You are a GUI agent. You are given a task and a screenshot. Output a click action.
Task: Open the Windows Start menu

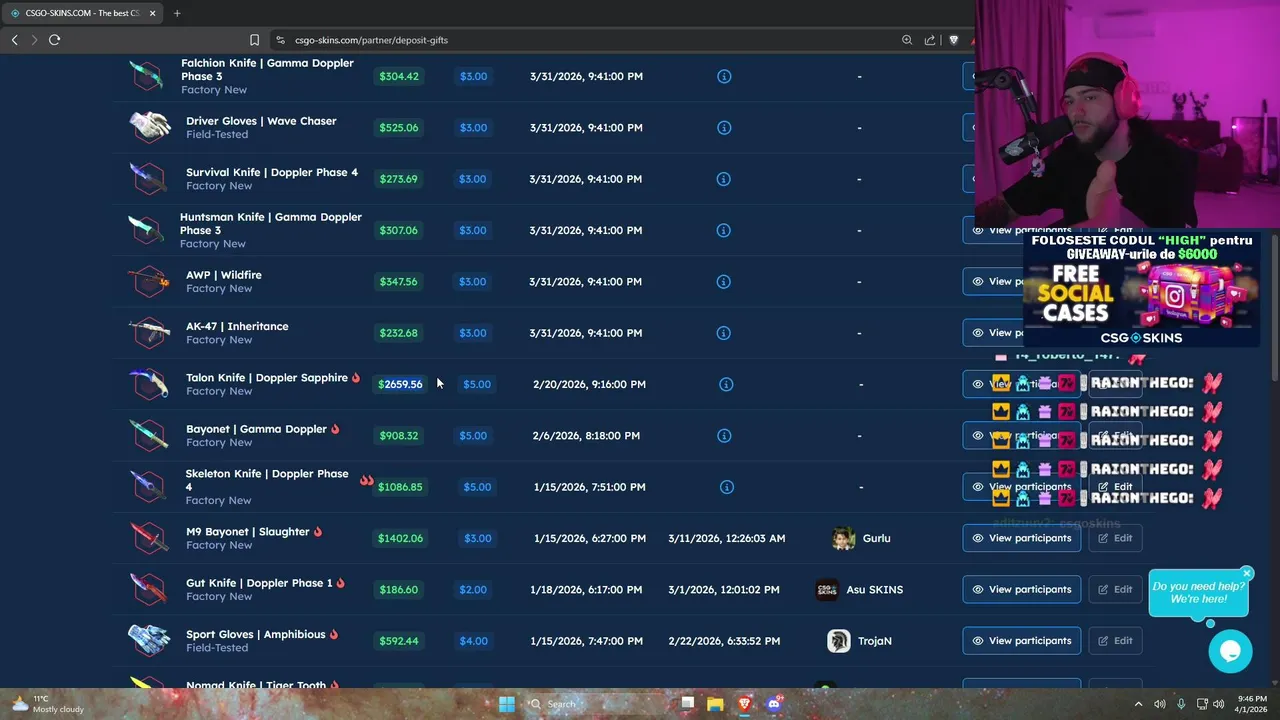507,704
